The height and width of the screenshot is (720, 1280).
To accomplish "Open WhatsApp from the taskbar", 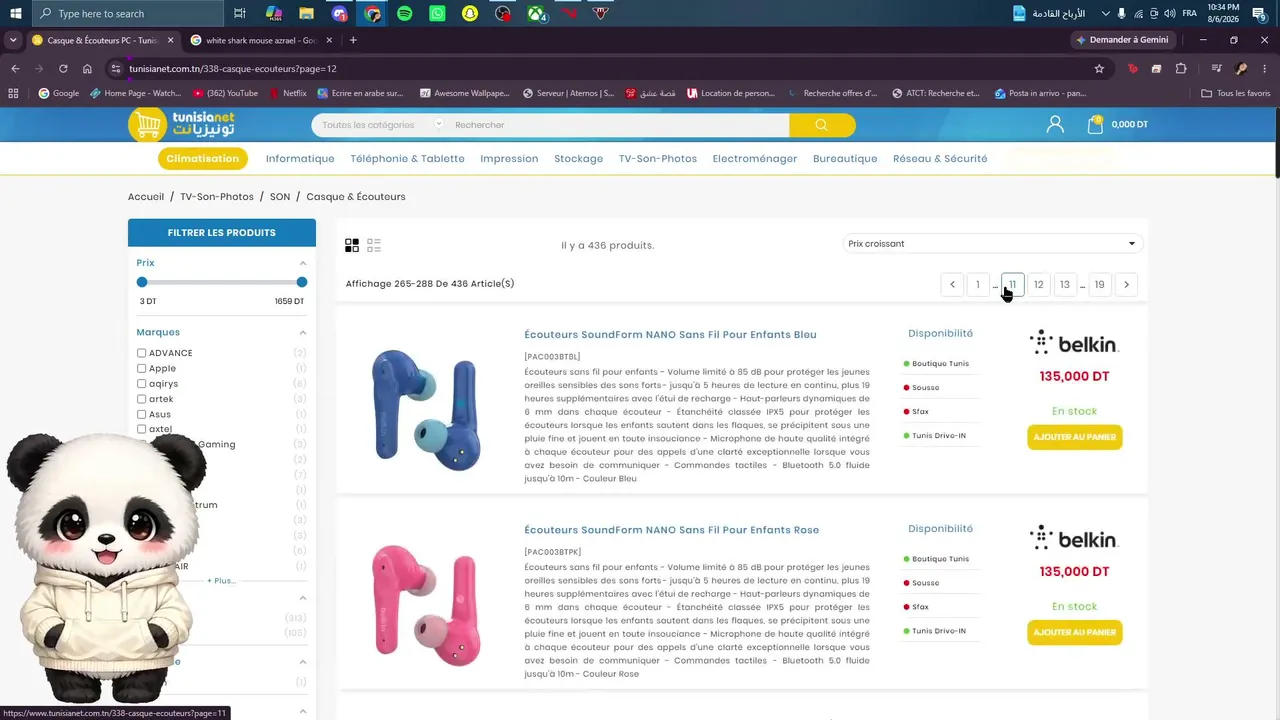I will point(437,13).
